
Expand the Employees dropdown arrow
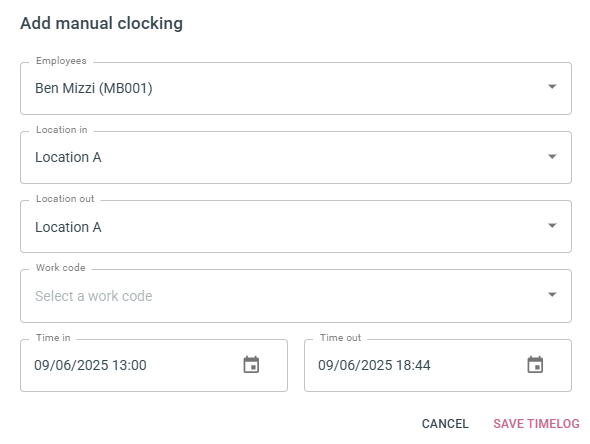(x=552, y=87)
